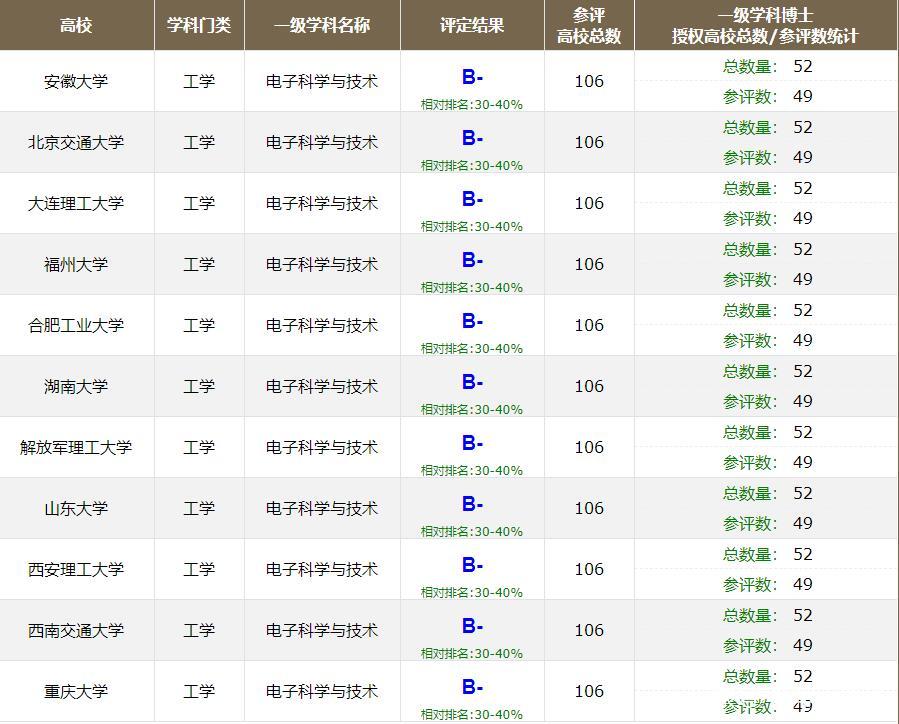Select the 西安理工大学 university cell
Image resolution: width=899 pixels, height=724 pixels.
76,569
